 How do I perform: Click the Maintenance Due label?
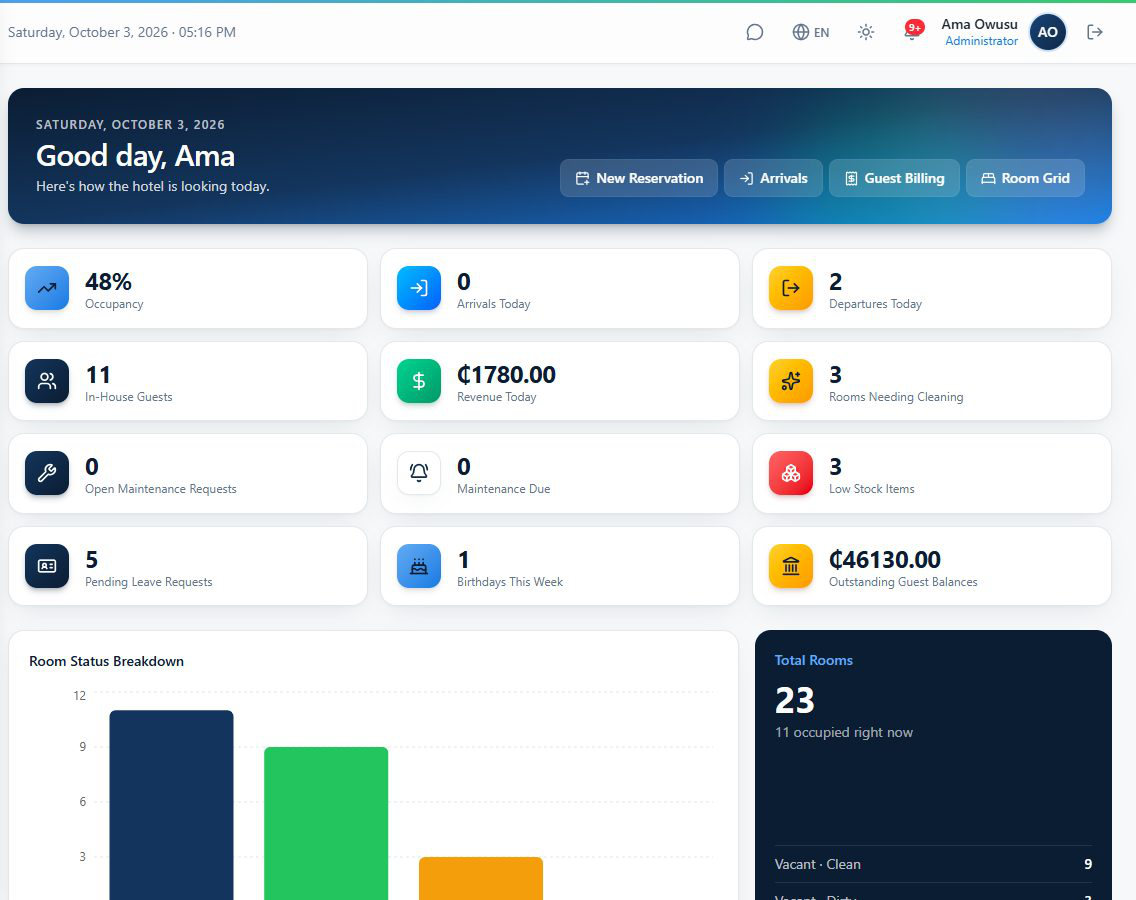click(x=504, y=489)
